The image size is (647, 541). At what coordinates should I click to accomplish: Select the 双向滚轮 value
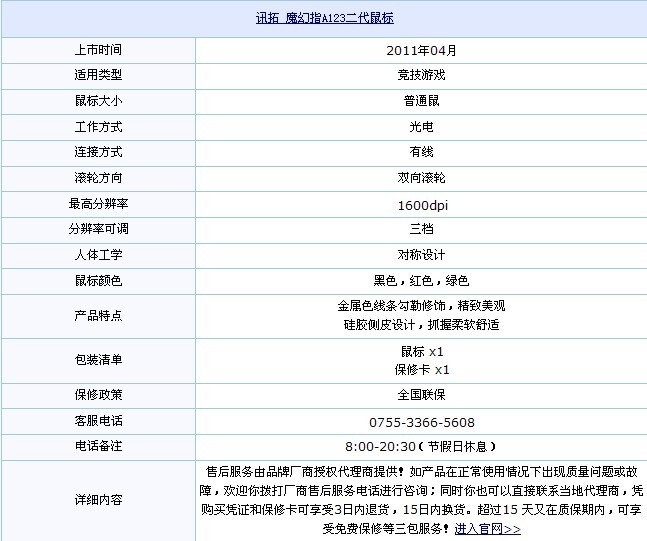click(421, 178)
